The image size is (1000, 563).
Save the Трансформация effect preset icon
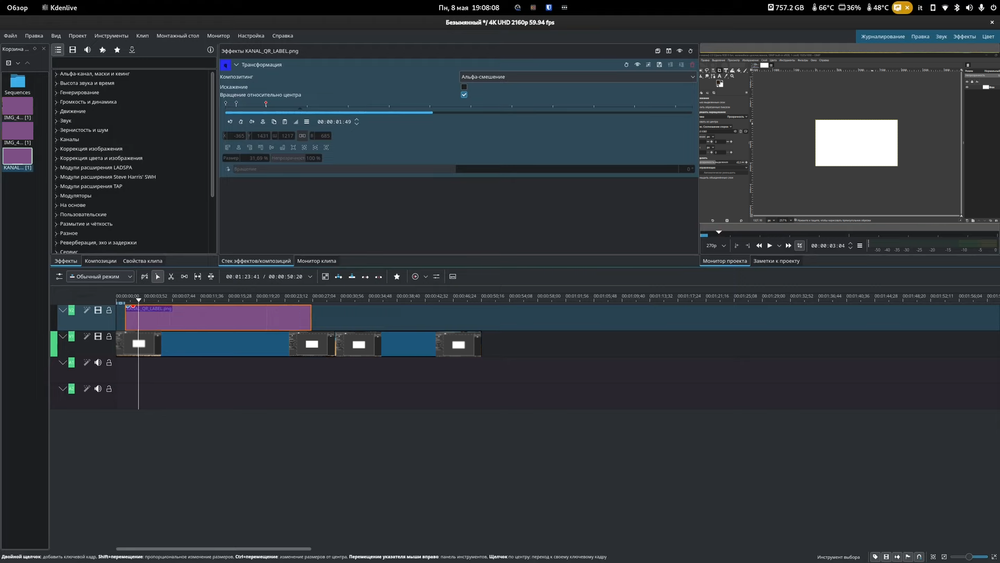click(659, 65)
